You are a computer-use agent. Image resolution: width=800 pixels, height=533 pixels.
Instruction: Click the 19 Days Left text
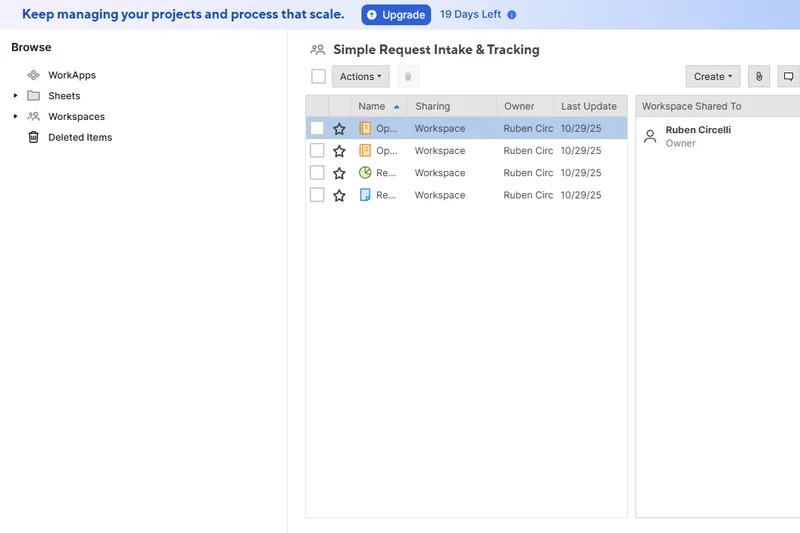click(x=470, y=14)
